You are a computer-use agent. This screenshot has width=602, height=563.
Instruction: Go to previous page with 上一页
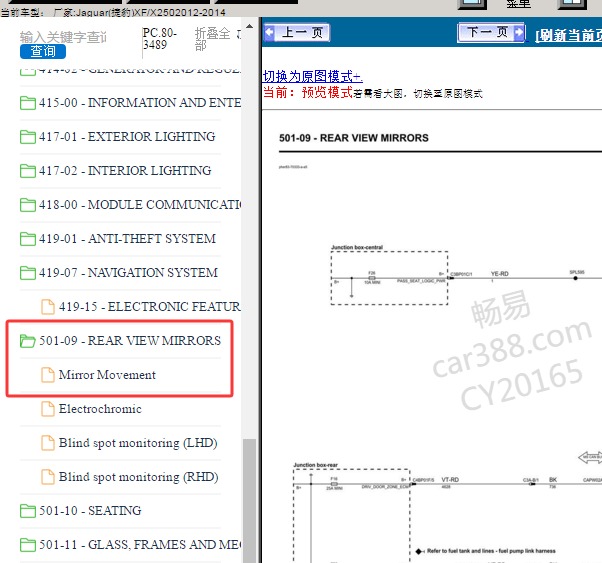(297, 33)
